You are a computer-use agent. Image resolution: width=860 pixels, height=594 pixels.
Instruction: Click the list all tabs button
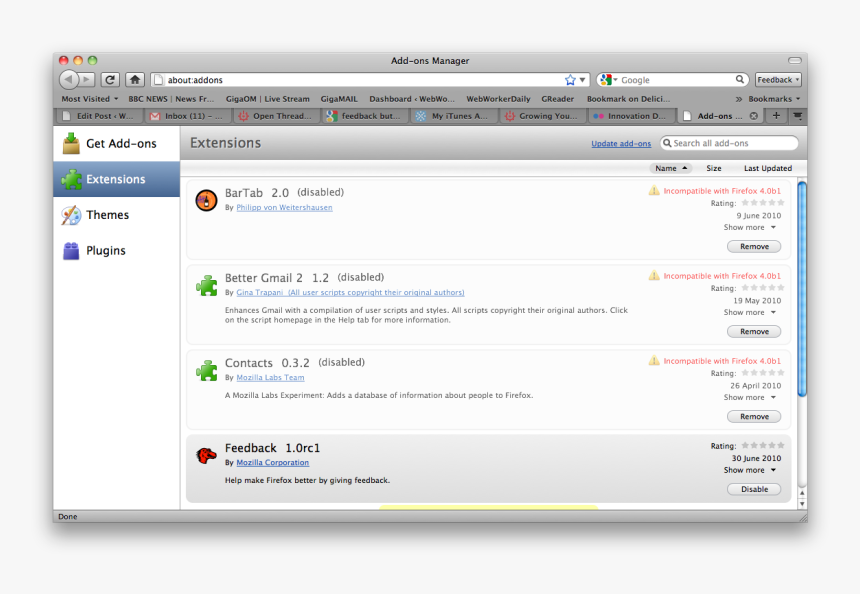(797, 116)
